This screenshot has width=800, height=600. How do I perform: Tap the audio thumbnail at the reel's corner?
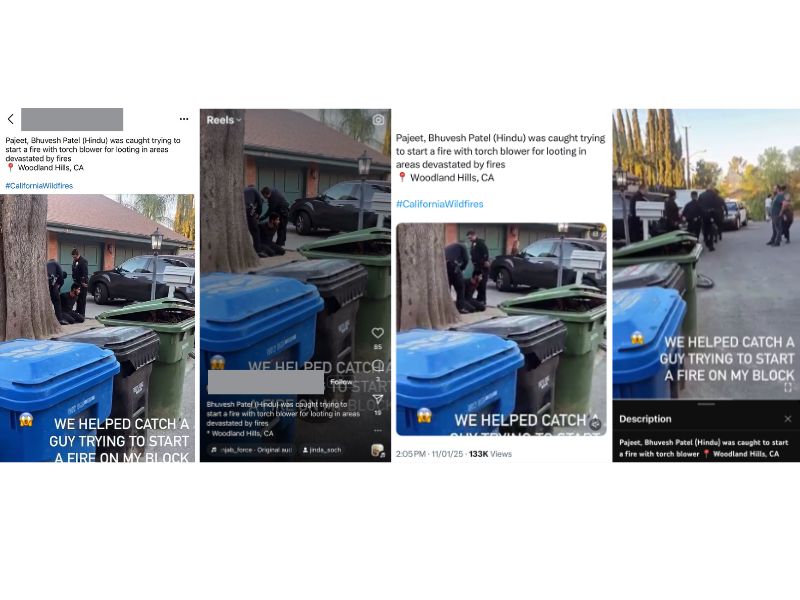[378, 450]
